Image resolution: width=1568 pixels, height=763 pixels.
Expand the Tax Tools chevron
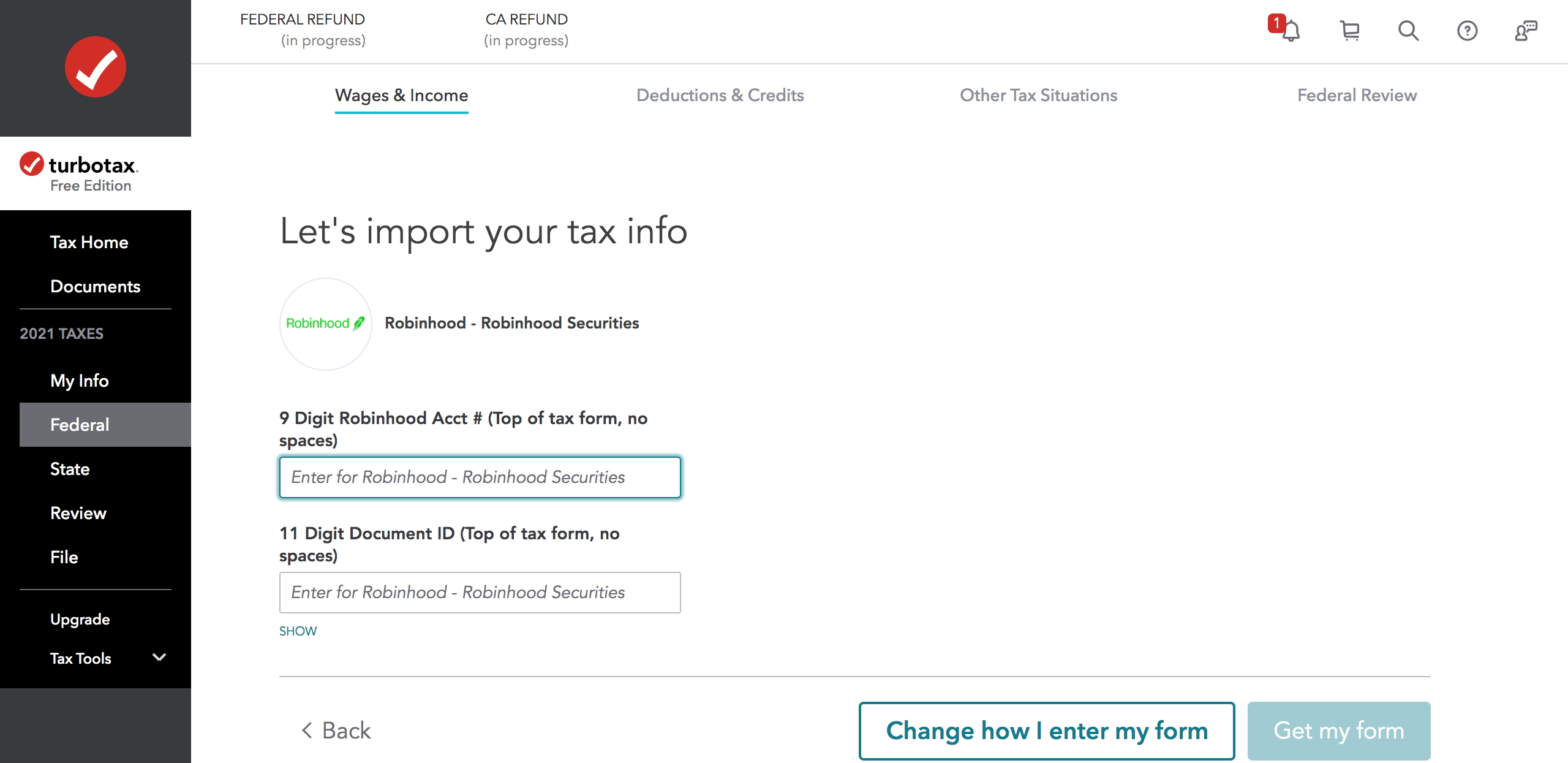[159, 658]
